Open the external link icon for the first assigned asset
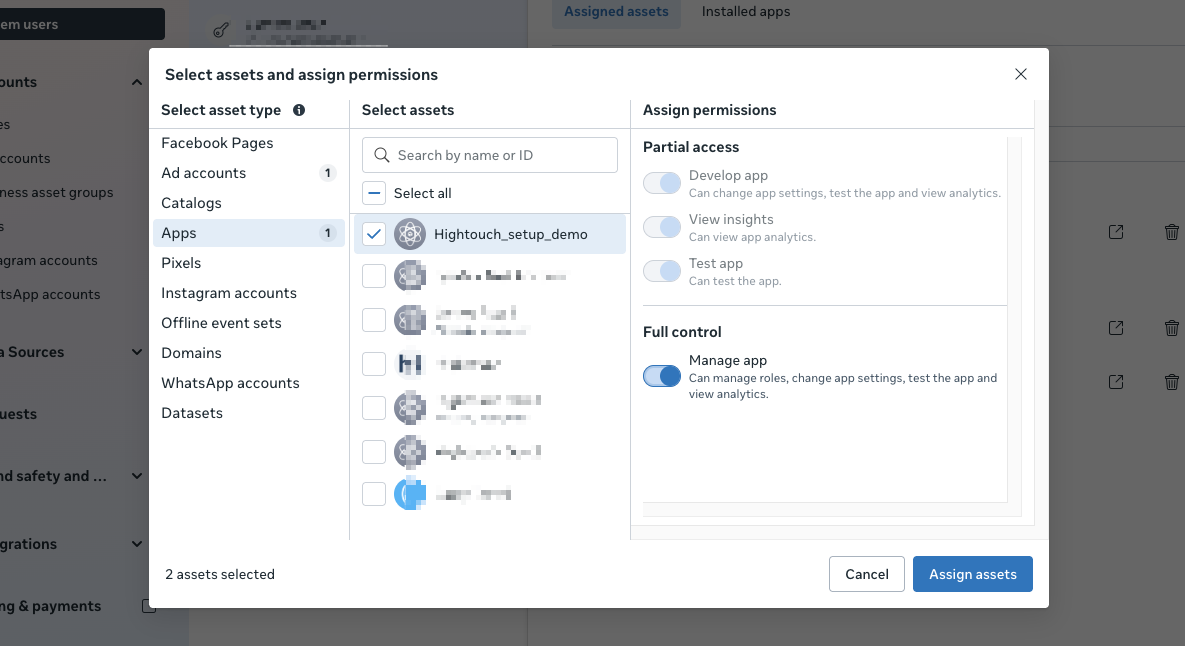 click(1115, 231)
